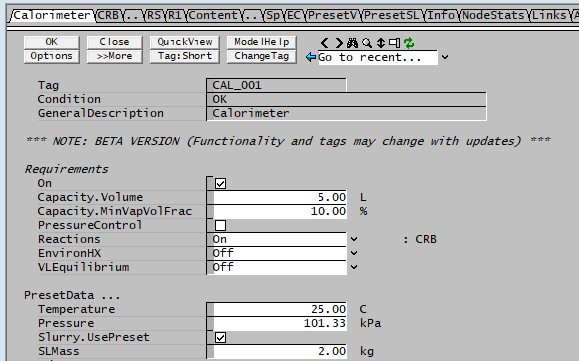This screenshot has height=361, width=579.
Task: Click the C unit next to Temperature
Action: tap(363, 309)
